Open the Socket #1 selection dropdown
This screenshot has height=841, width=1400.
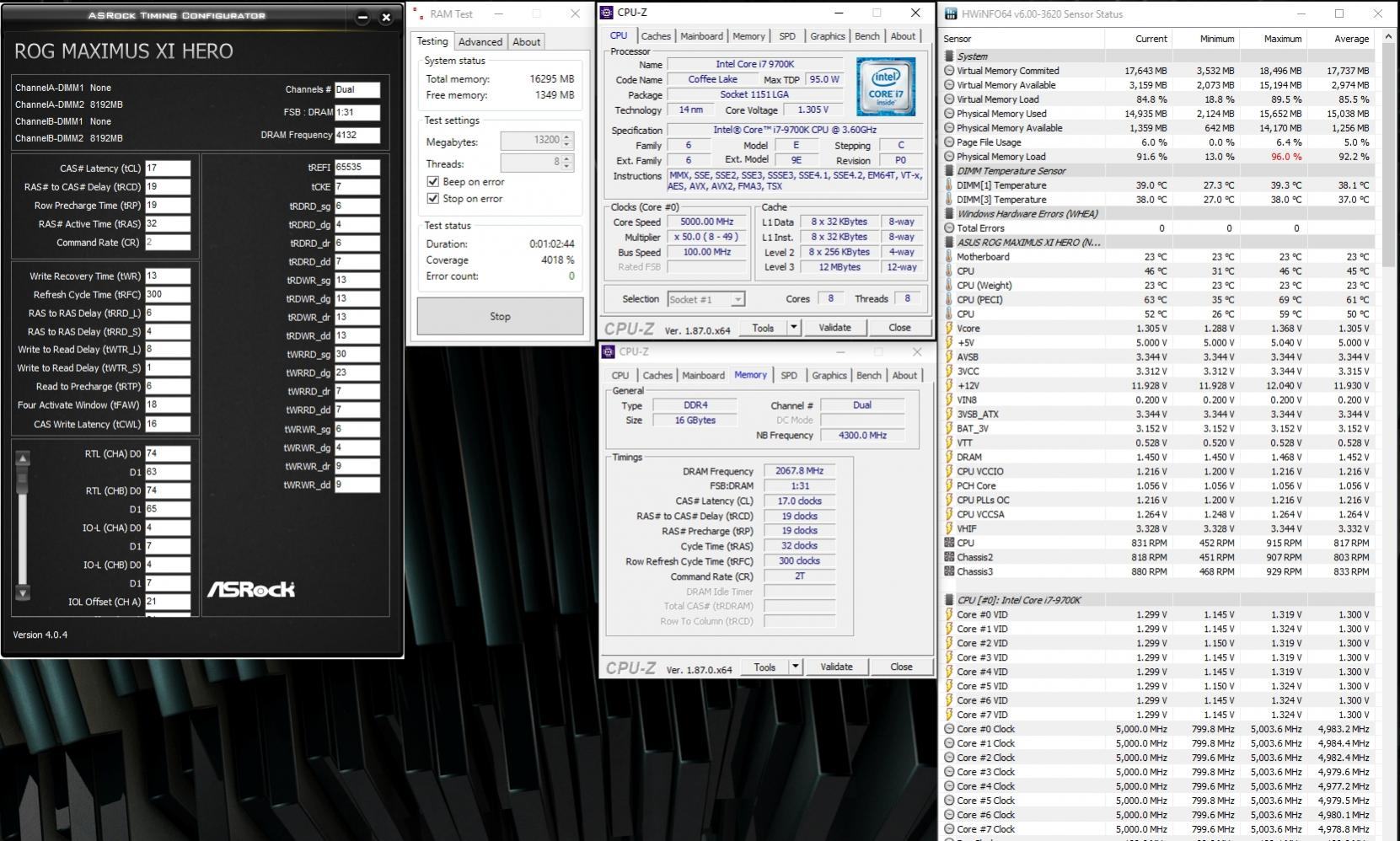click(737, 299)
